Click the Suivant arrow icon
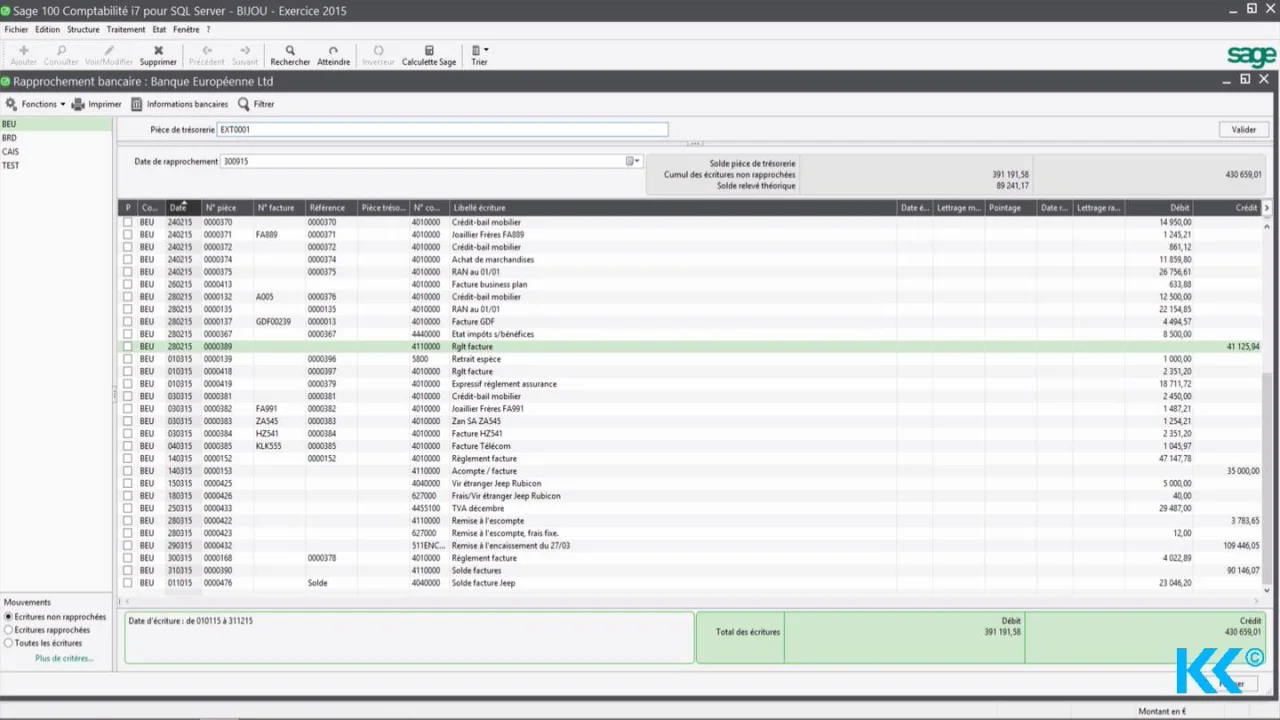 [x=245, y=50]
